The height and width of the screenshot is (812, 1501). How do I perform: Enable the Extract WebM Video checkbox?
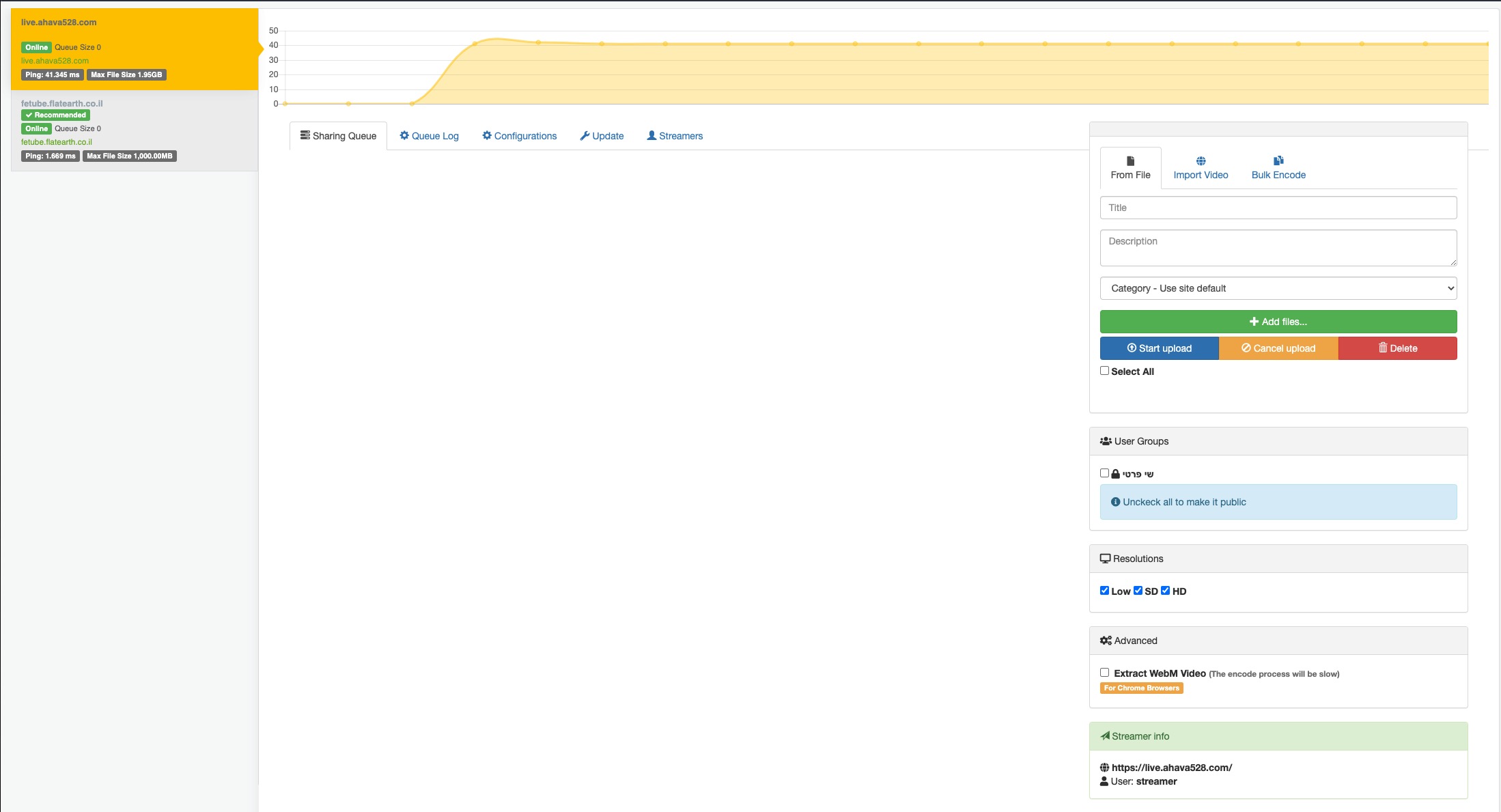pos(1104,673)
